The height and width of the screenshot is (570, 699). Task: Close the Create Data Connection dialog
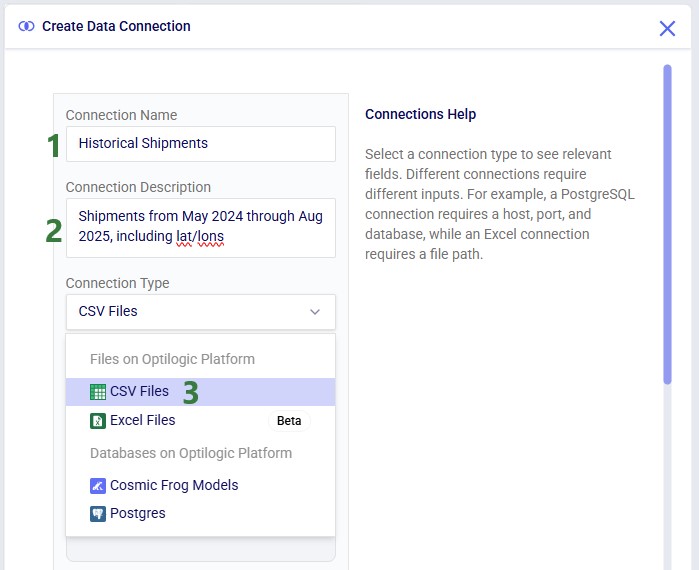point(667,28)
